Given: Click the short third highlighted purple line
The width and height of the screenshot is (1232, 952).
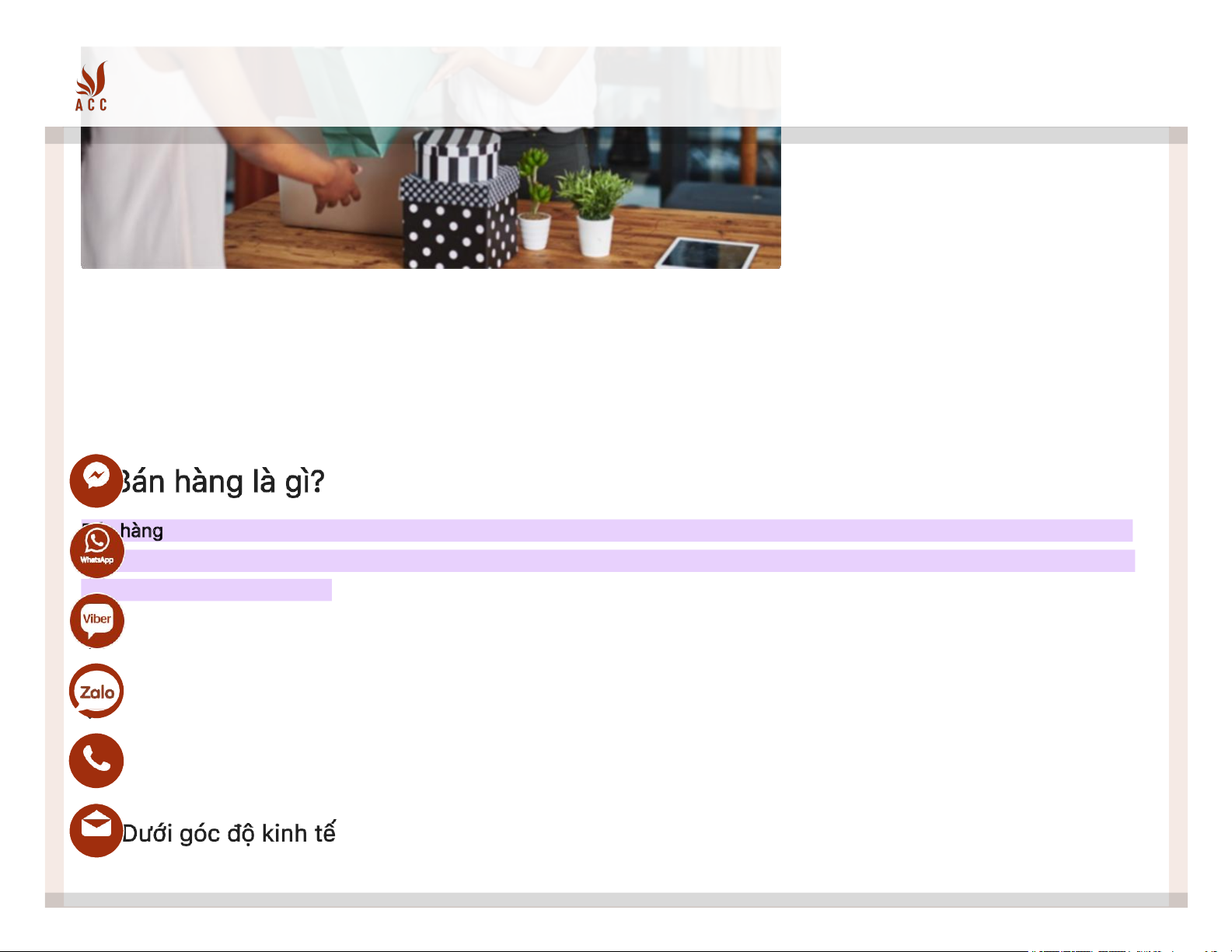Looking at the screenshot, I should click(x=206, y=590).
